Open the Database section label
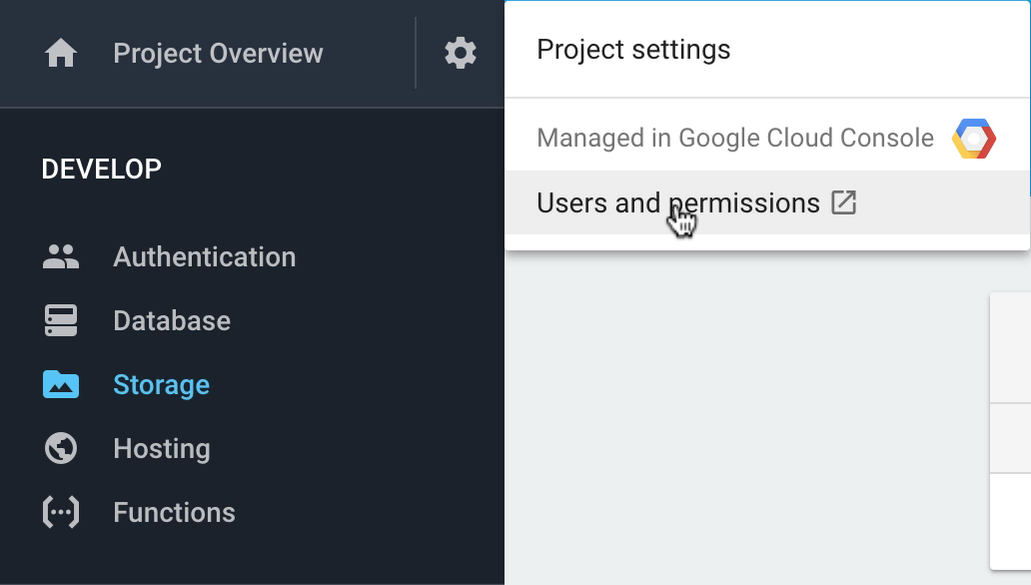The width and height of the screenshot is (1031, 585). point(172,321)
